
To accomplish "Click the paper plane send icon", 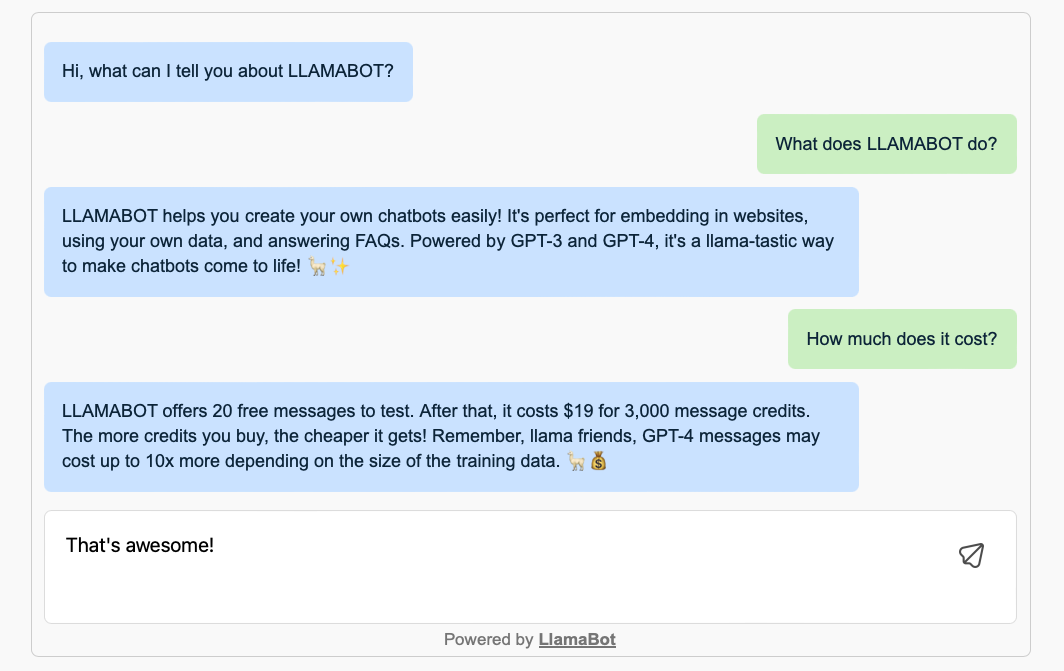I will pos(969,555).
